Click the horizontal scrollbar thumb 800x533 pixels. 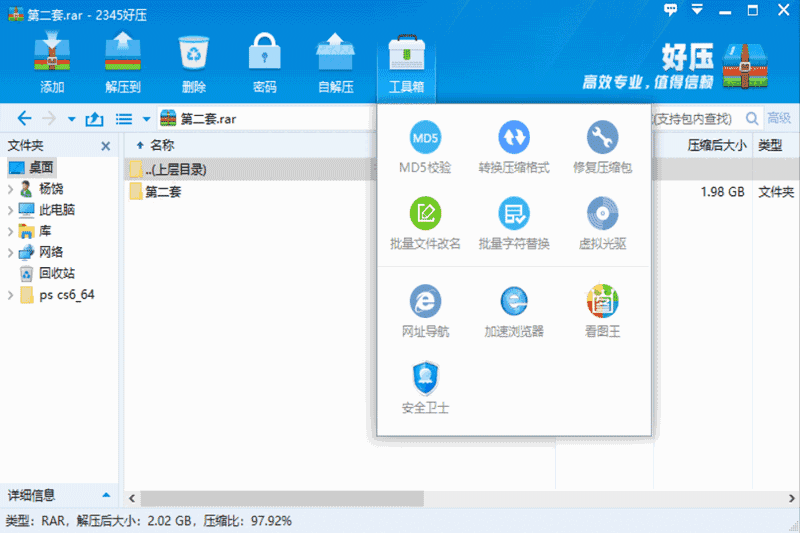click(x=282, y=498)
